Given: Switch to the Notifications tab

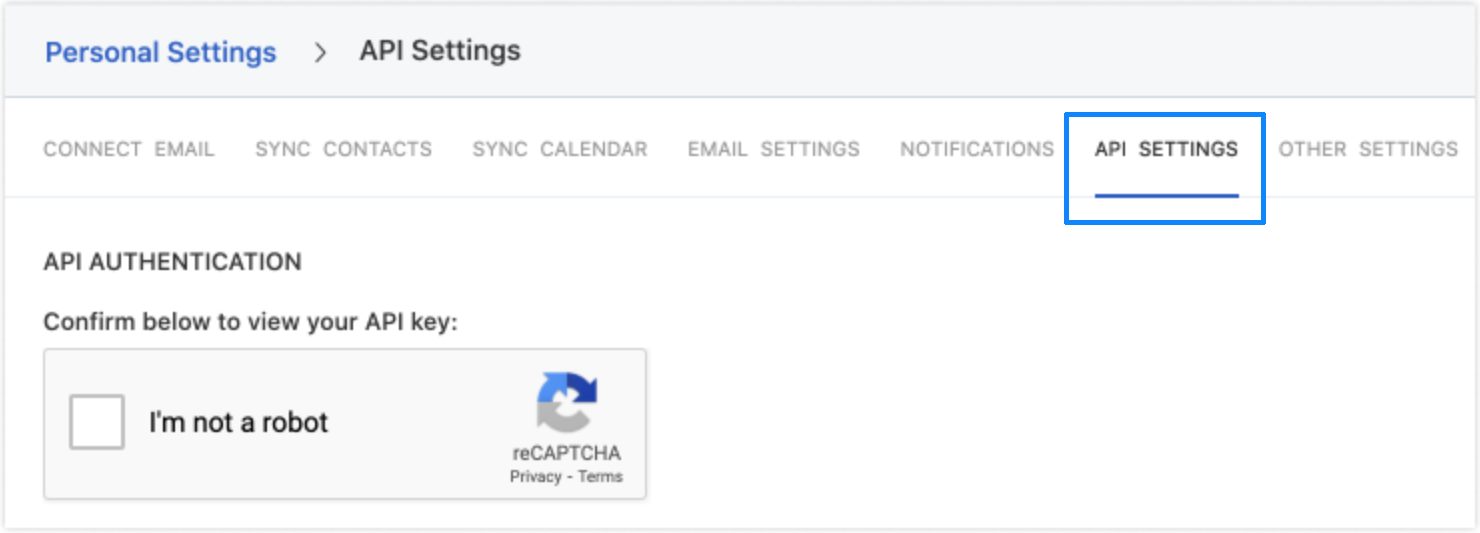Looking at the screenshot, I should [x=977, y=149].
